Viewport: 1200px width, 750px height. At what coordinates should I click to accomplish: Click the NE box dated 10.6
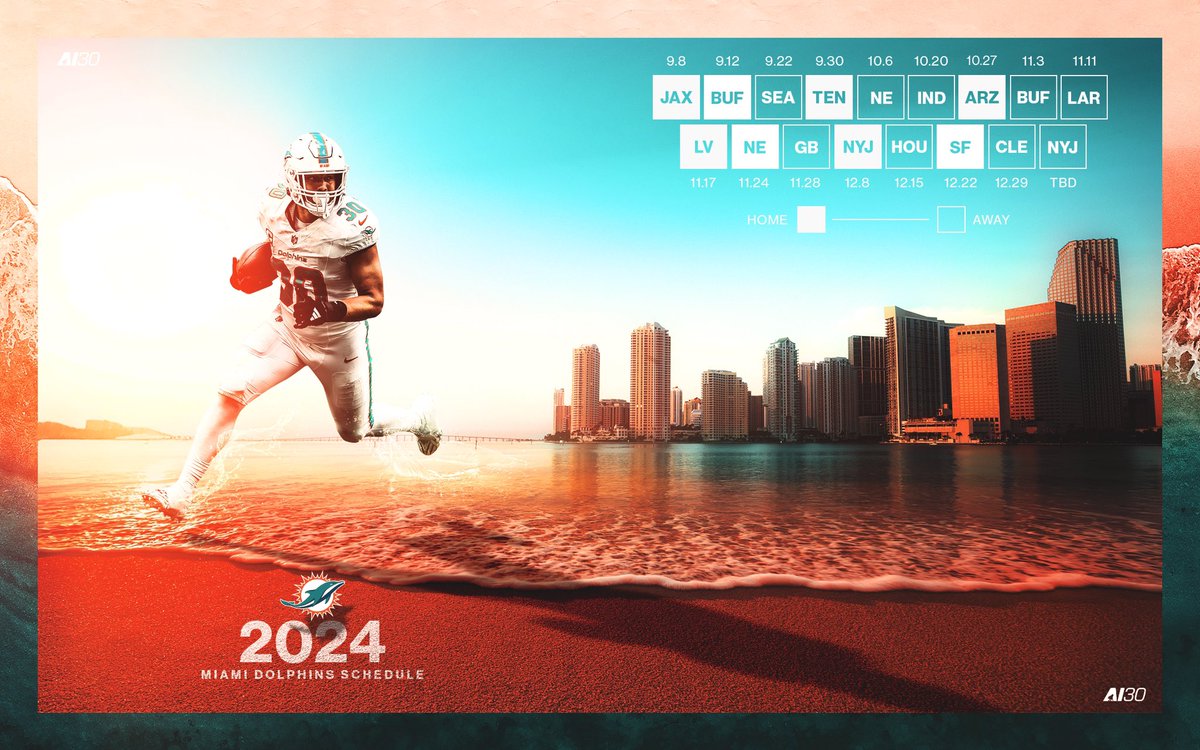[x=880, y=98]
